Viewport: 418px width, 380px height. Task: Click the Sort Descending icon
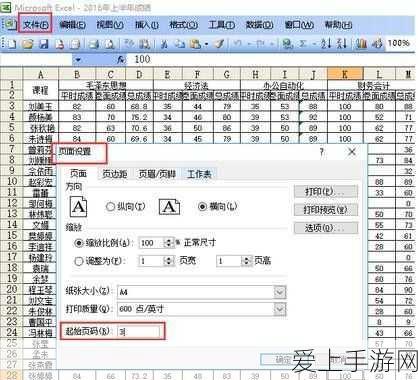(x=342, y=44)
